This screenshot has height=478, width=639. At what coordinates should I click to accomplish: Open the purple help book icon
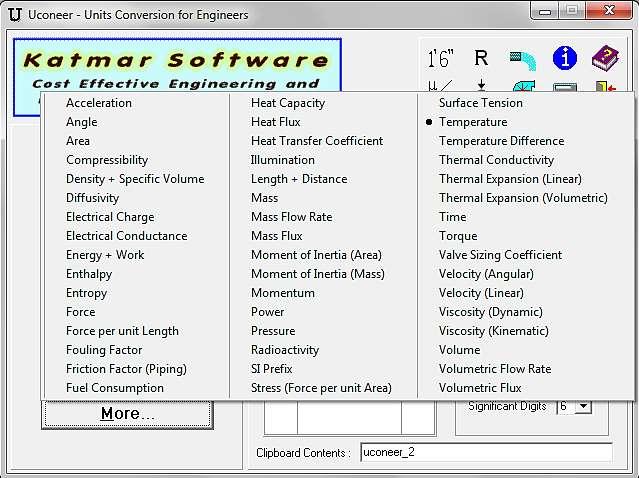[605, 58]
